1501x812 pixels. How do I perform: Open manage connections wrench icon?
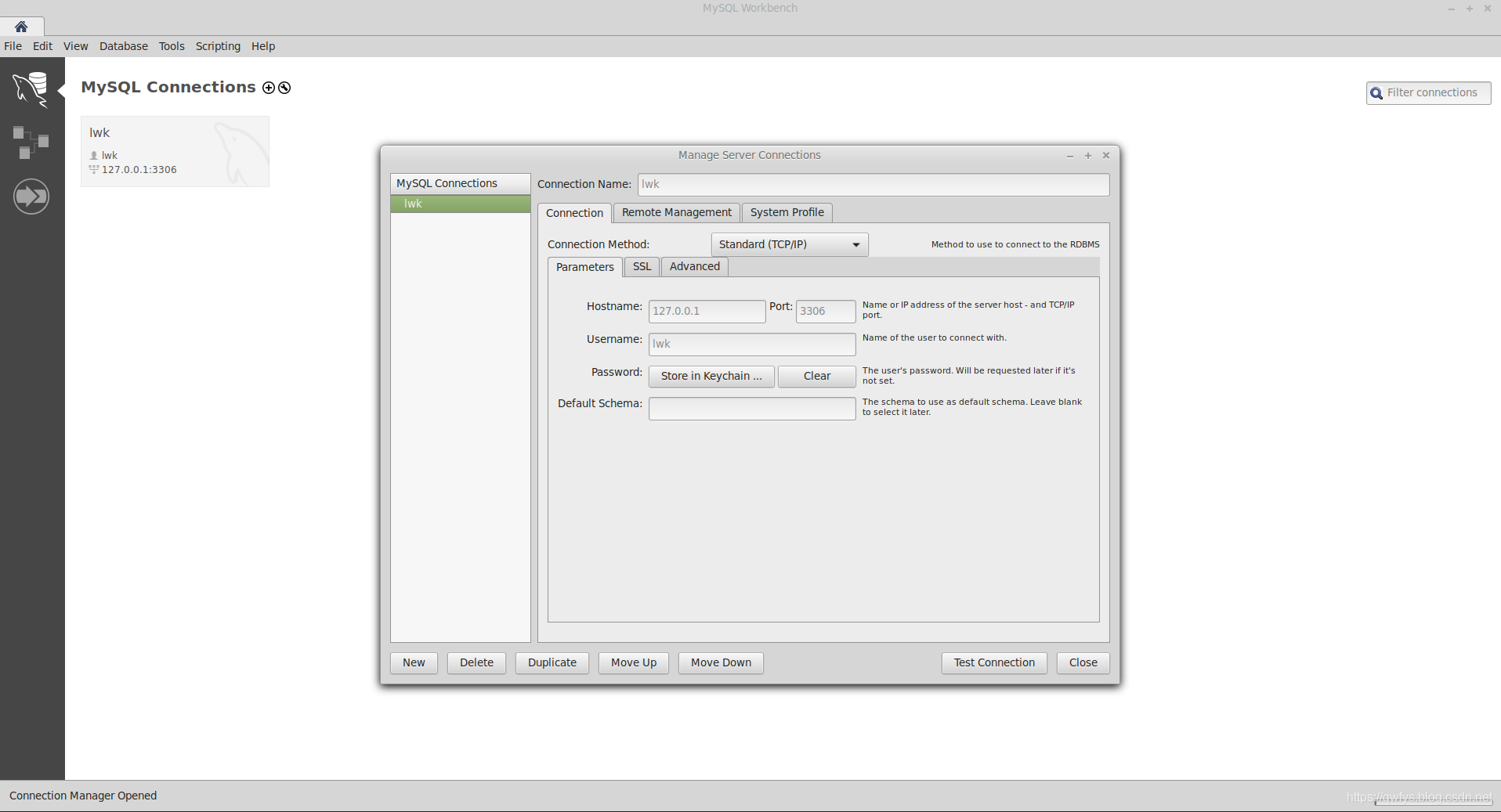click(x=284, y=88)
